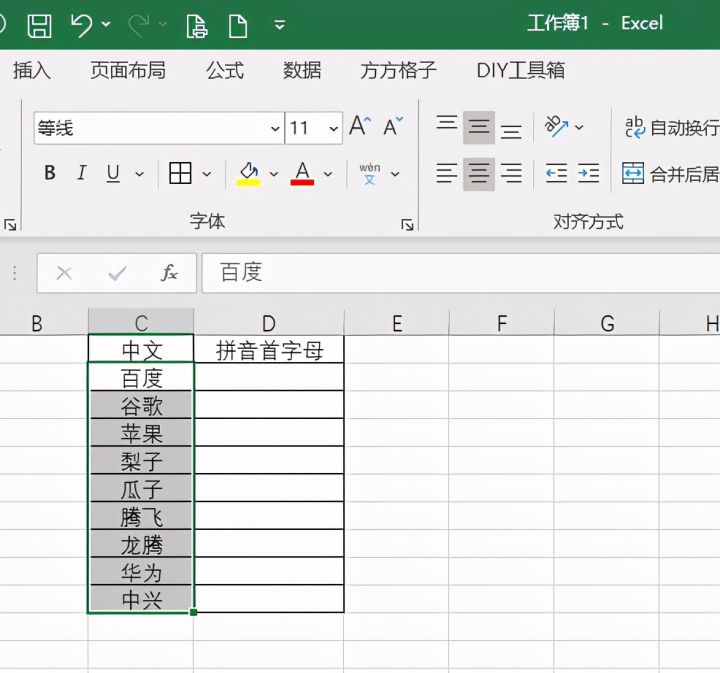Open the 插入 ribbon tab
This screenshot has height=673, width=720.
[x=32, y=70]
